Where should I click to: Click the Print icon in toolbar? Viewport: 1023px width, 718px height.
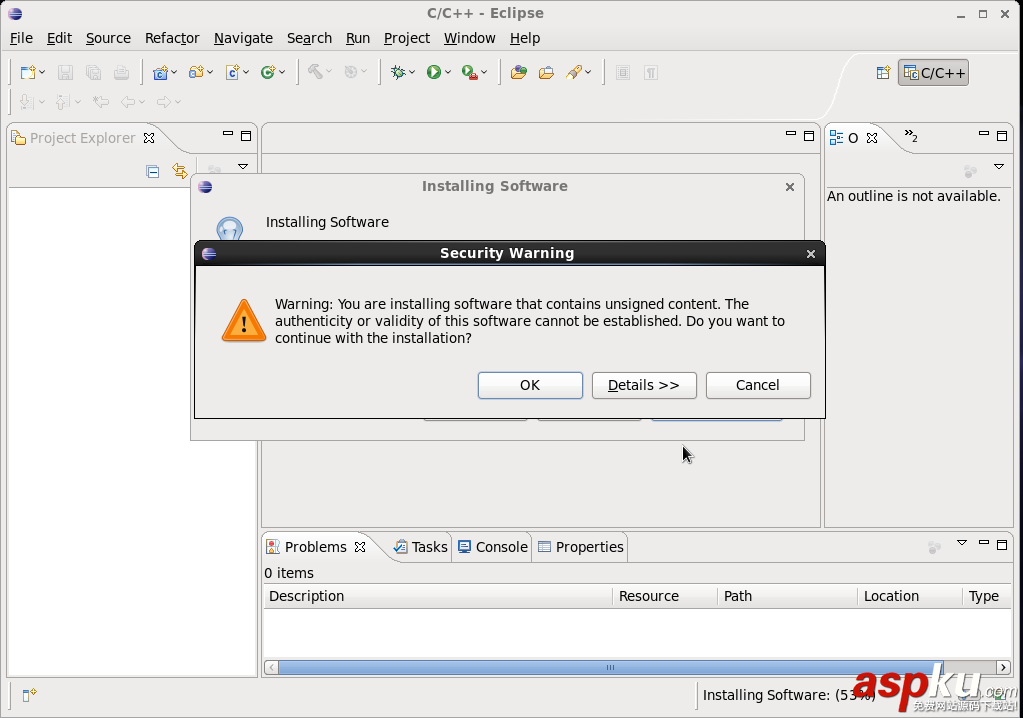coord(121,72)
